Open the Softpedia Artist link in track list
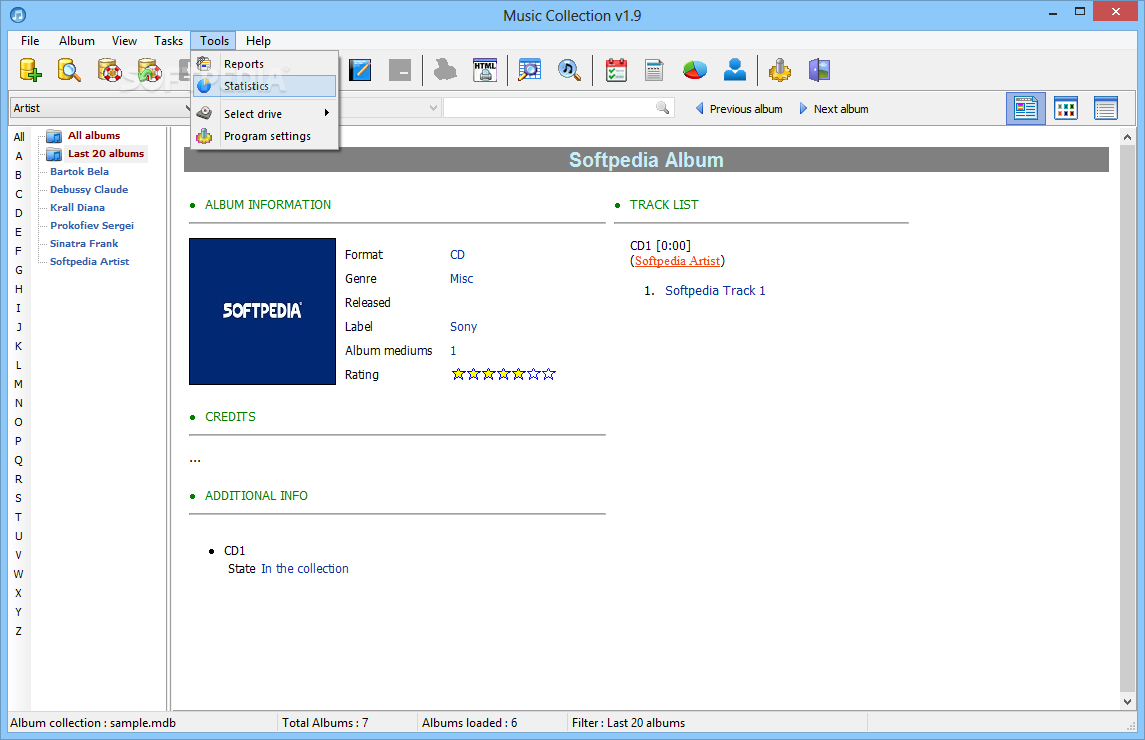This screenshot has height=740, width=1145. pyautogui.click(x=677, y=261)
